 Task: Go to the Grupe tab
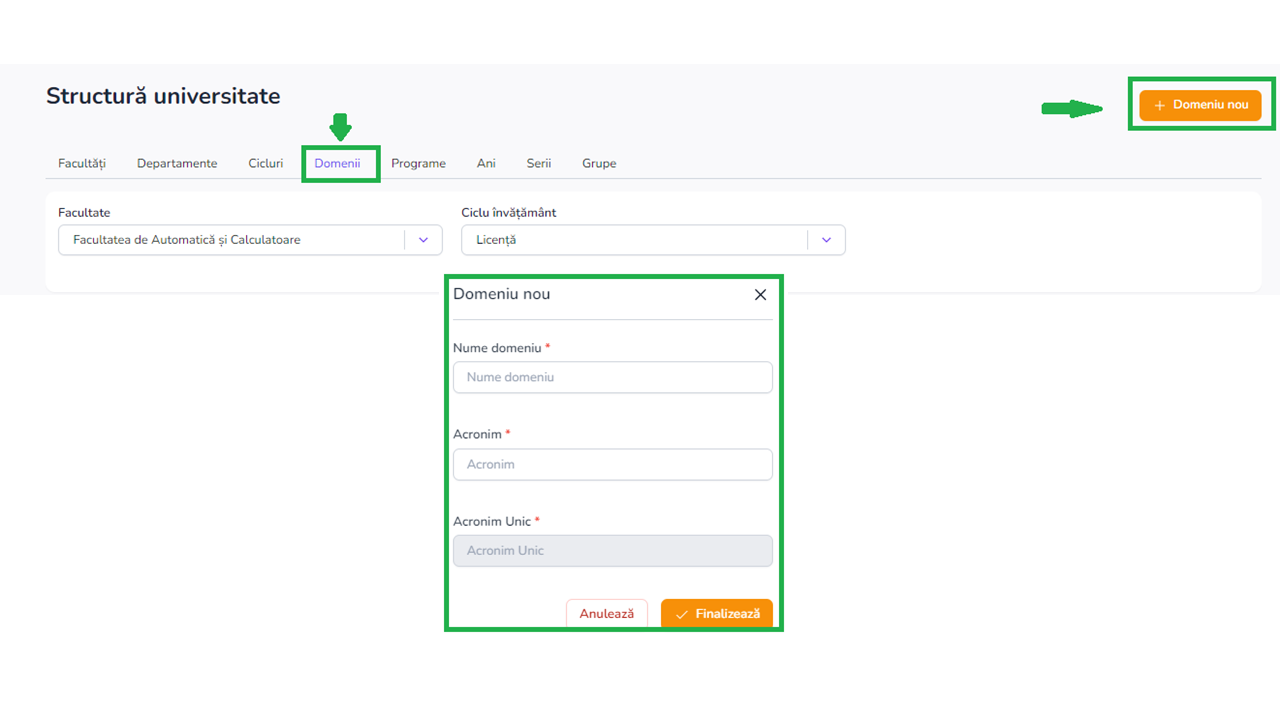point(599,163)
